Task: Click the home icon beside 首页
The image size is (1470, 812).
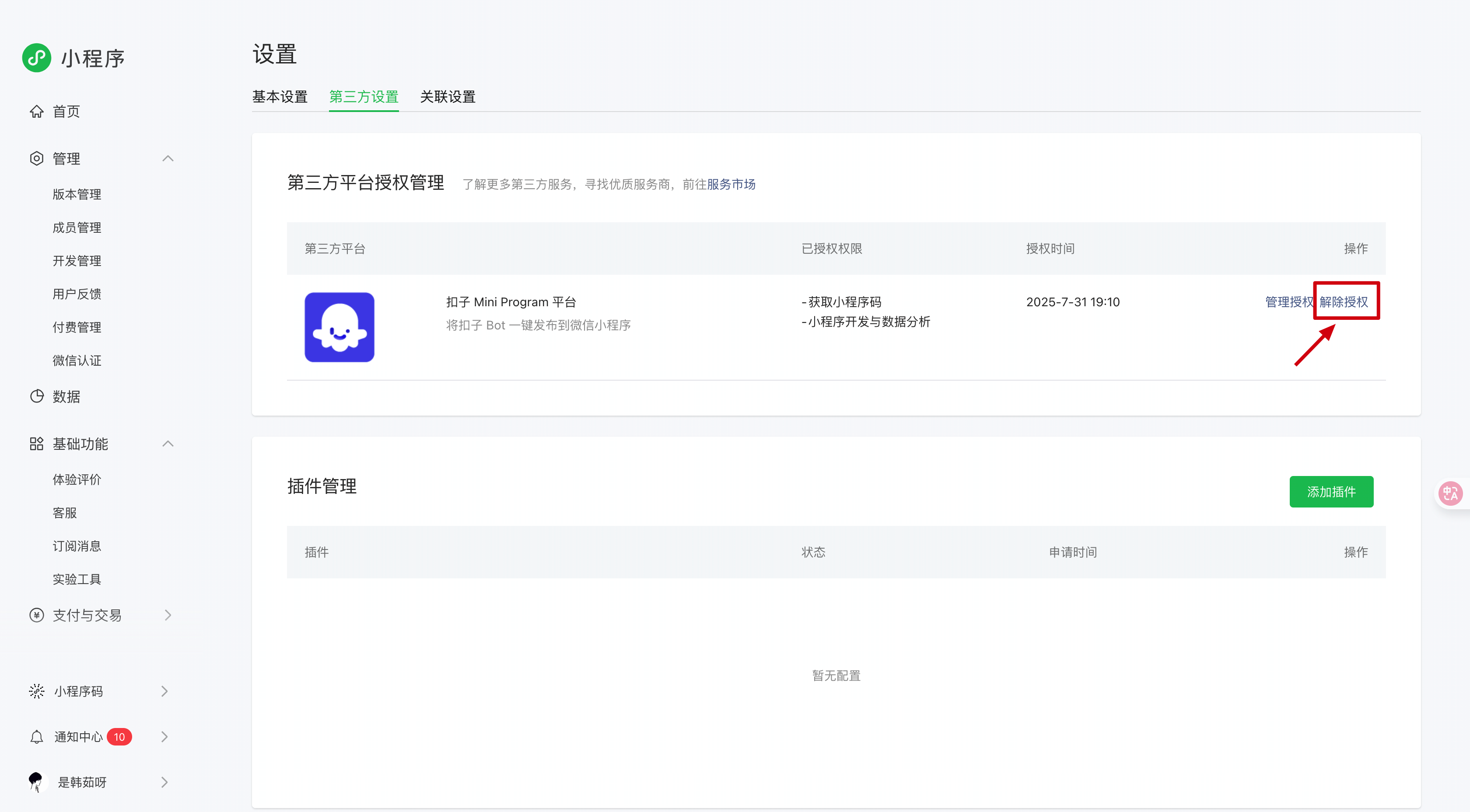Action: point(36,111)
